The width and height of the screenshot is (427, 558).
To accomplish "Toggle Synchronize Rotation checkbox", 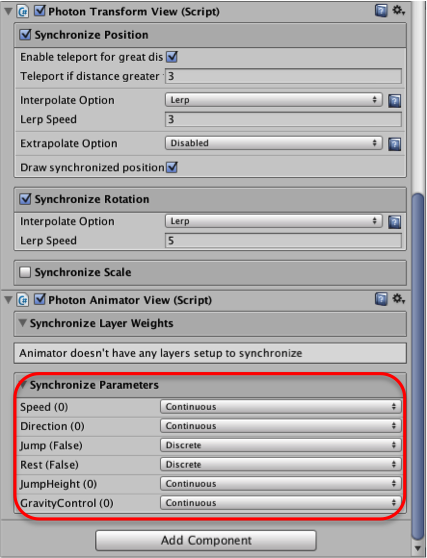I will (25, 199).
